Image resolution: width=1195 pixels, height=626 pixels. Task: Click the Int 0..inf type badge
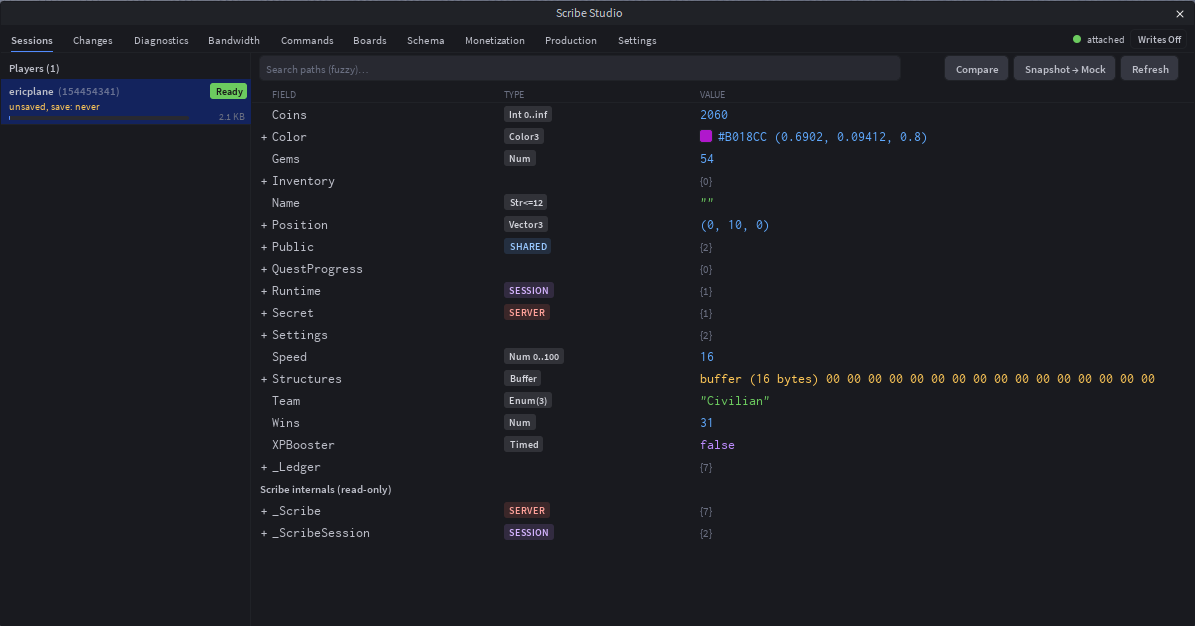[x=527, y=114]
